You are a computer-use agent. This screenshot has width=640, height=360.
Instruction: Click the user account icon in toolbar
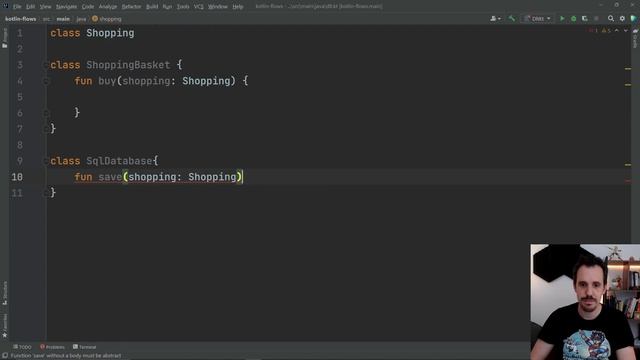click(495, 19)
